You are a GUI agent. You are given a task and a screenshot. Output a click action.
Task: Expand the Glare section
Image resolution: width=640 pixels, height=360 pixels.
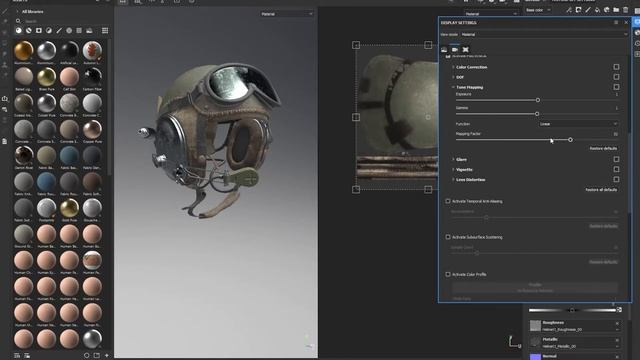click(453, 159)
